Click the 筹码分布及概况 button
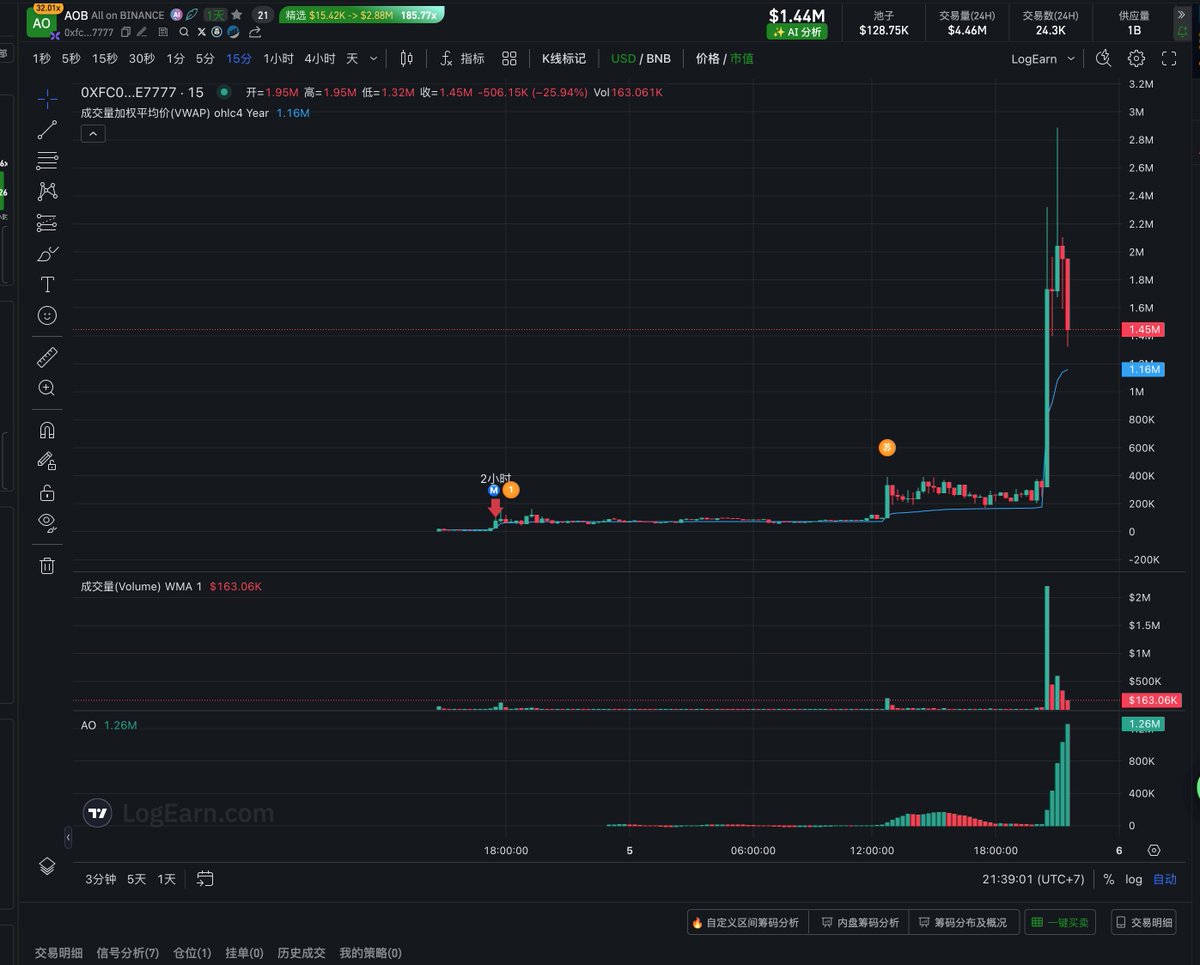Viewport: 1200px width, 965px height. (x=964, y=922)
